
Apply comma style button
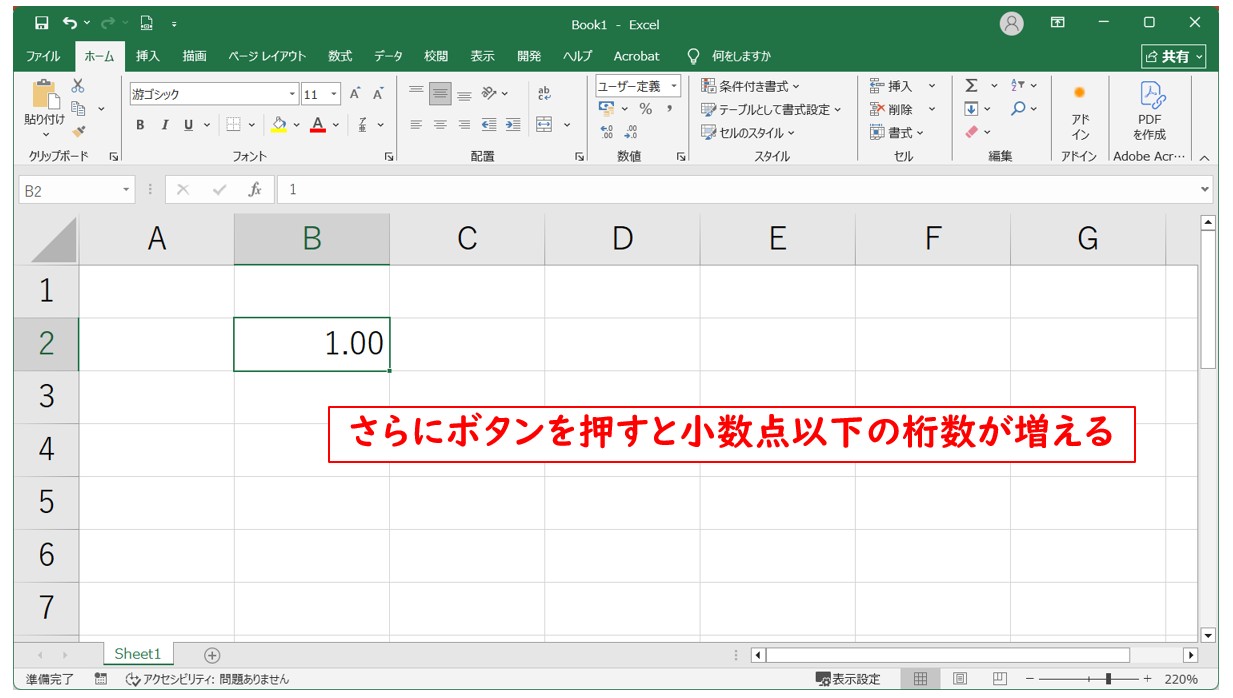coord(669,109)
